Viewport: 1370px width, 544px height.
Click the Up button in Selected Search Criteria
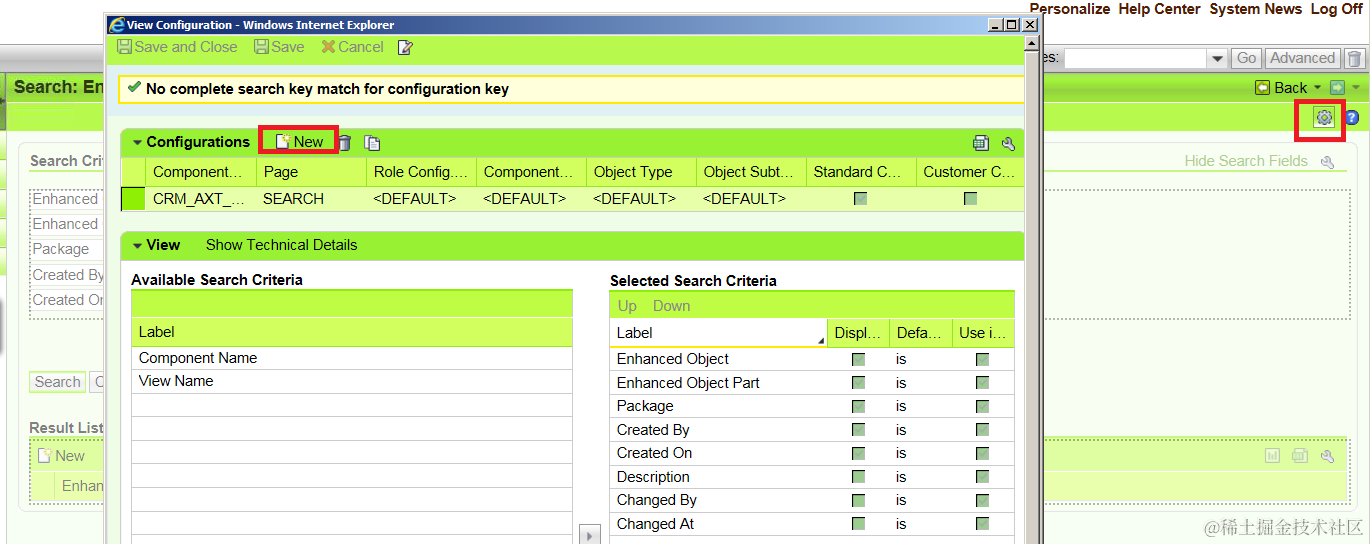(627, 306)
